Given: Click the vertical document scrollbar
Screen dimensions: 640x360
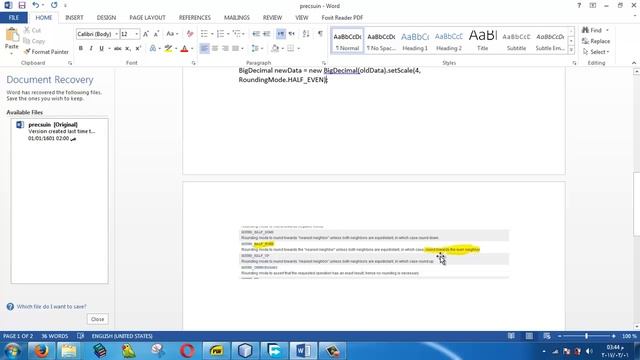Looking at the screenshot, I should (636, 204).
